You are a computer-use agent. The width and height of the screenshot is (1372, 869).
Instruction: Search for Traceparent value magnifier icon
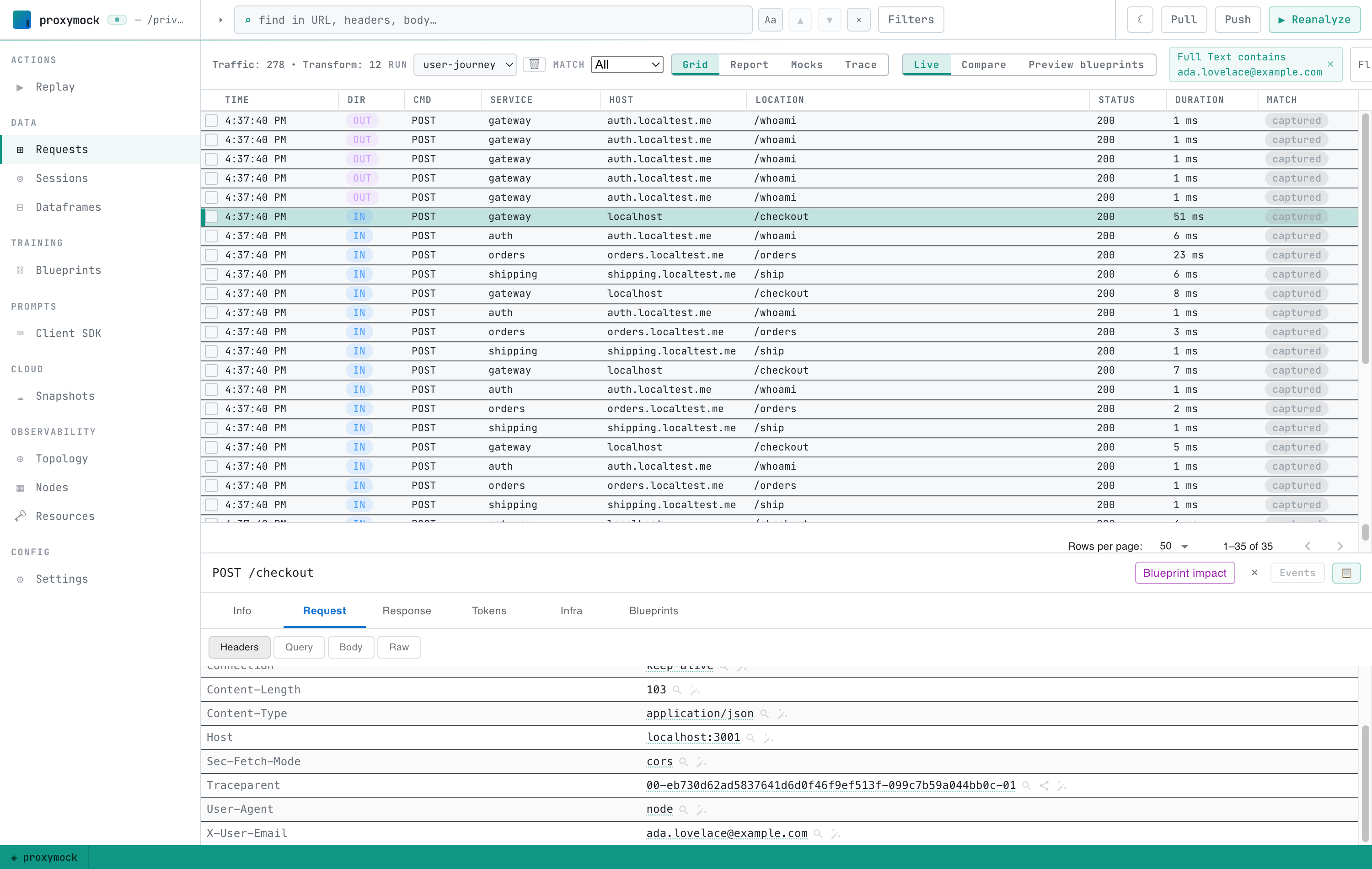(x=1026, y=785)
